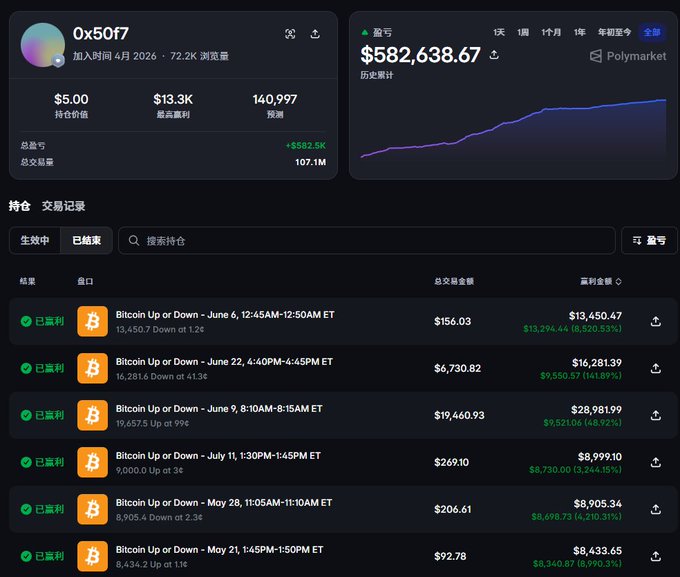Share the May 28 position with $8,905.34
This screenshot has width=680, height=577.
(656, 509)
